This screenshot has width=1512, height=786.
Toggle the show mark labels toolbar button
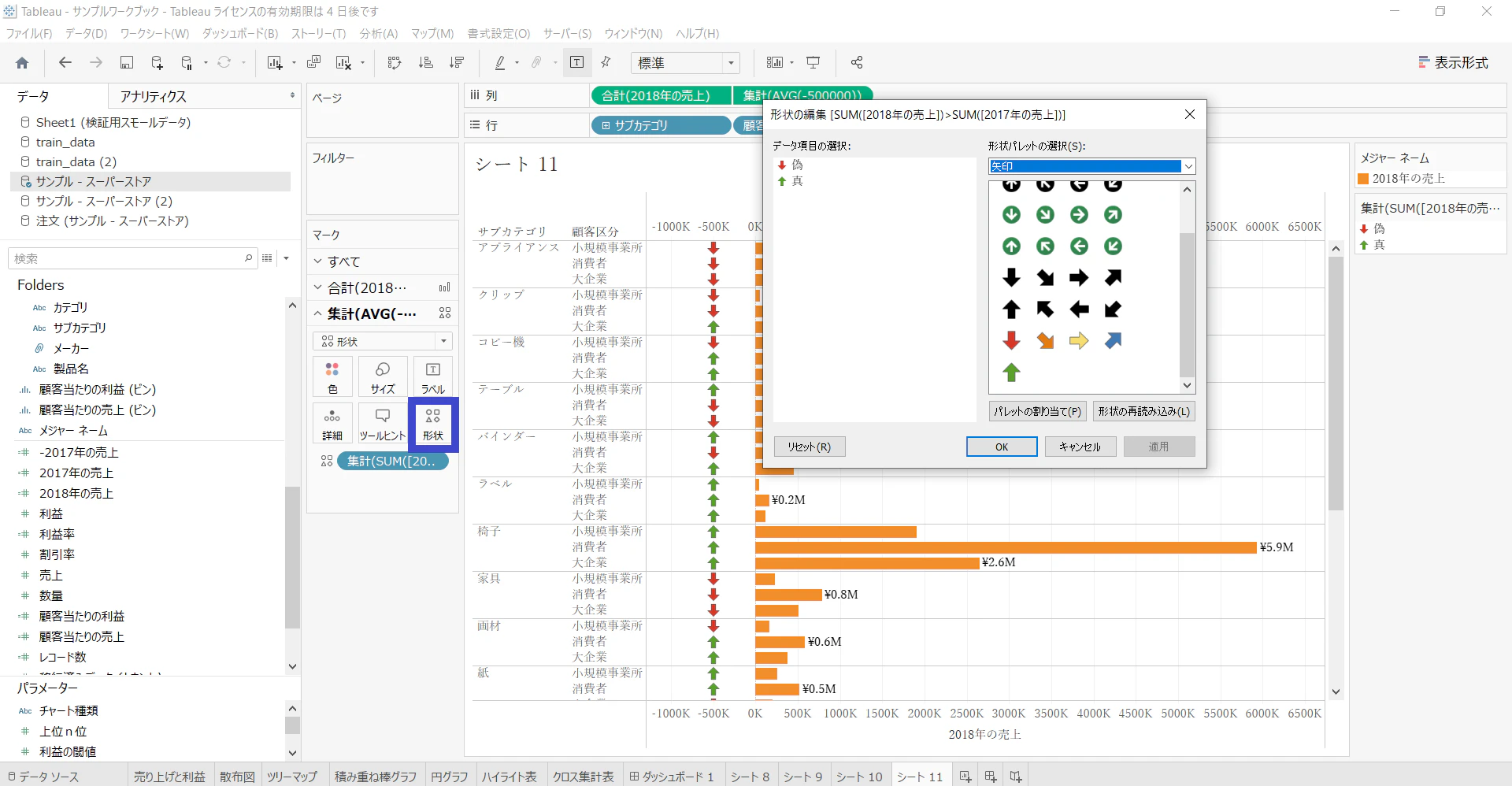tap(576, 63)
